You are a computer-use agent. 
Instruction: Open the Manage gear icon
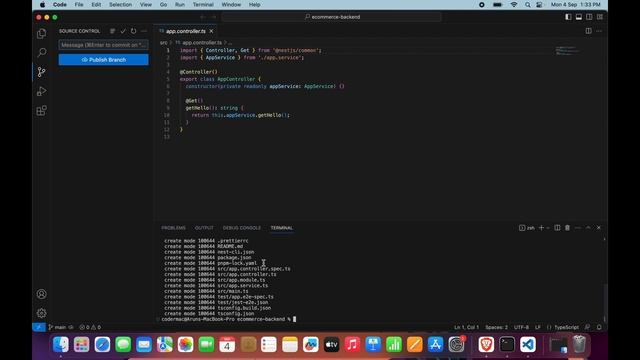pos(42,313)
